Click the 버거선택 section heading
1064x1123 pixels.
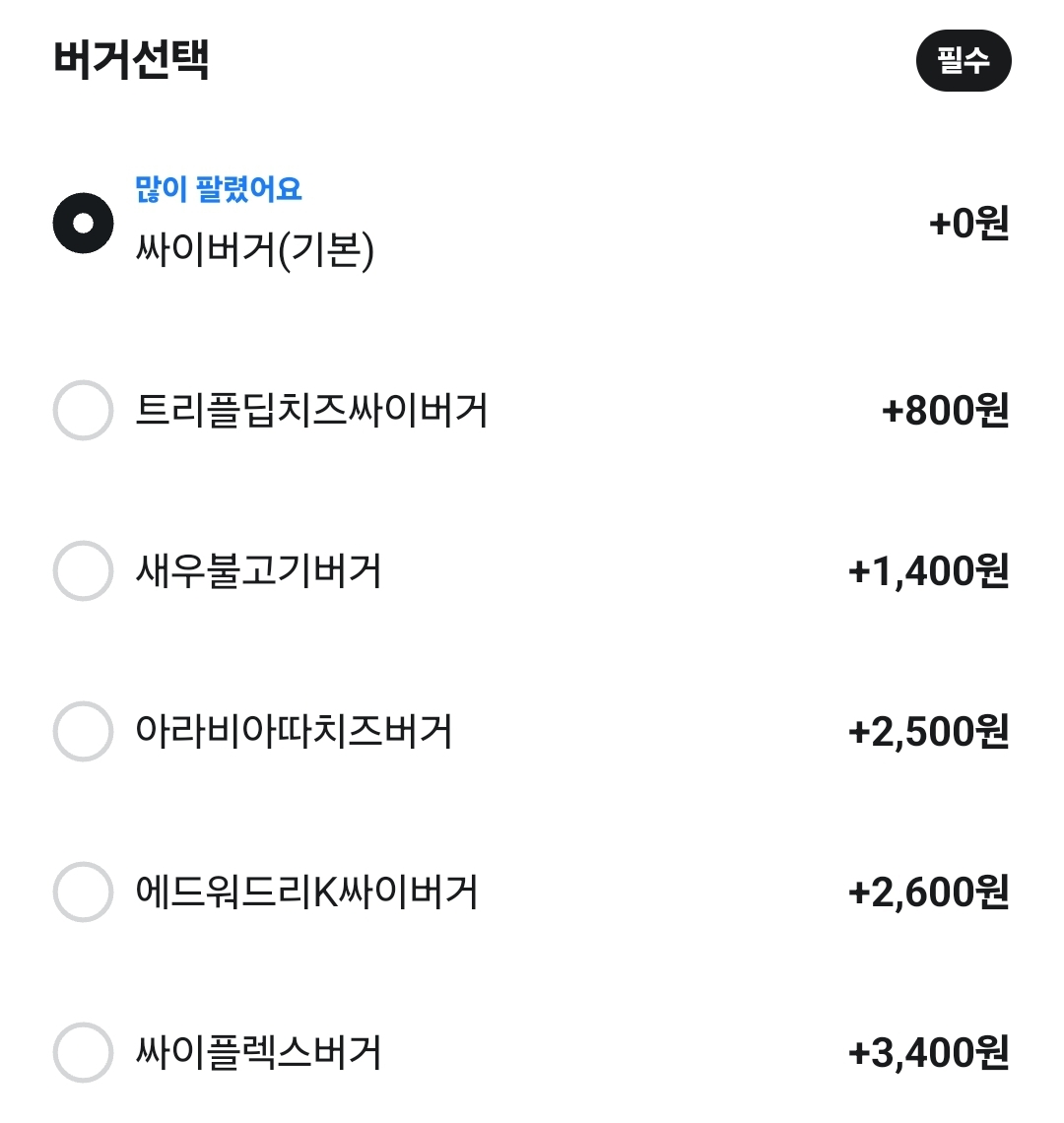(131, 60)
